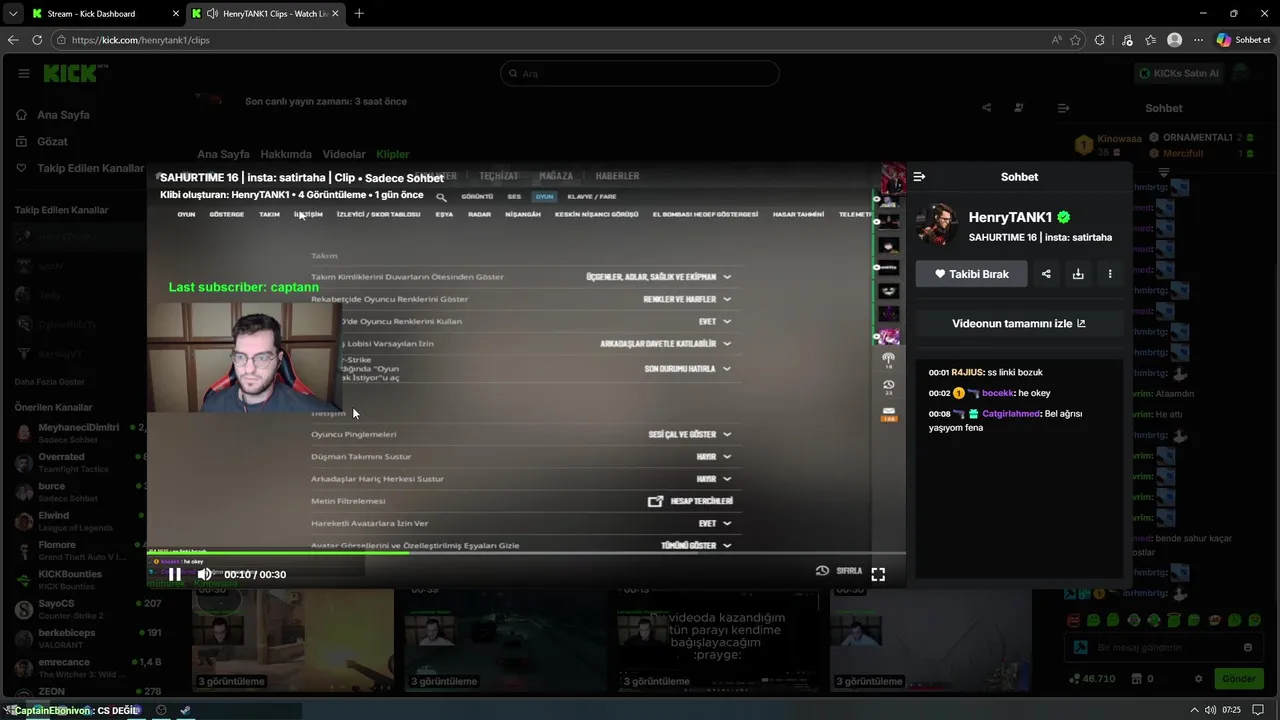Pause the clip playback
The image size is (1280, 720).
pos(175,574)
